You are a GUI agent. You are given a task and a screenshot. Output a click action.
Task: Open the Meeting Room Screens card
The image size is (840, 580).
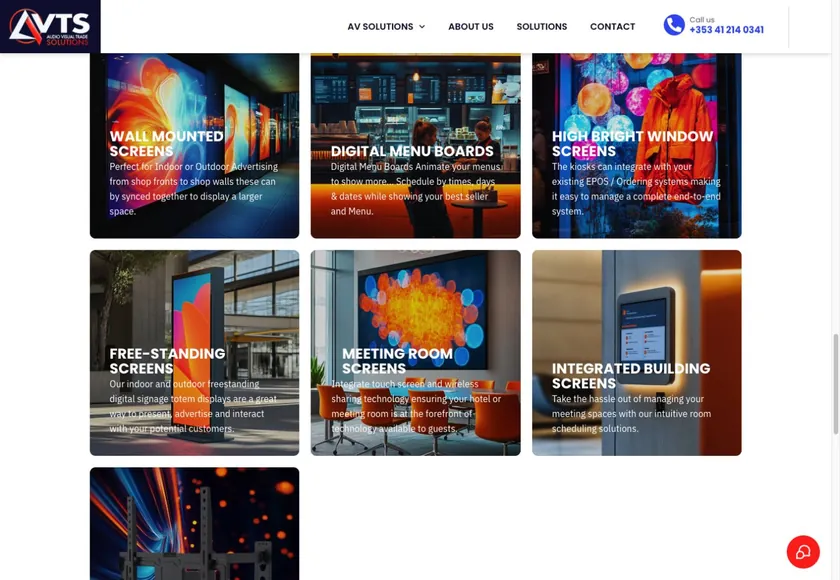point(416,353)
